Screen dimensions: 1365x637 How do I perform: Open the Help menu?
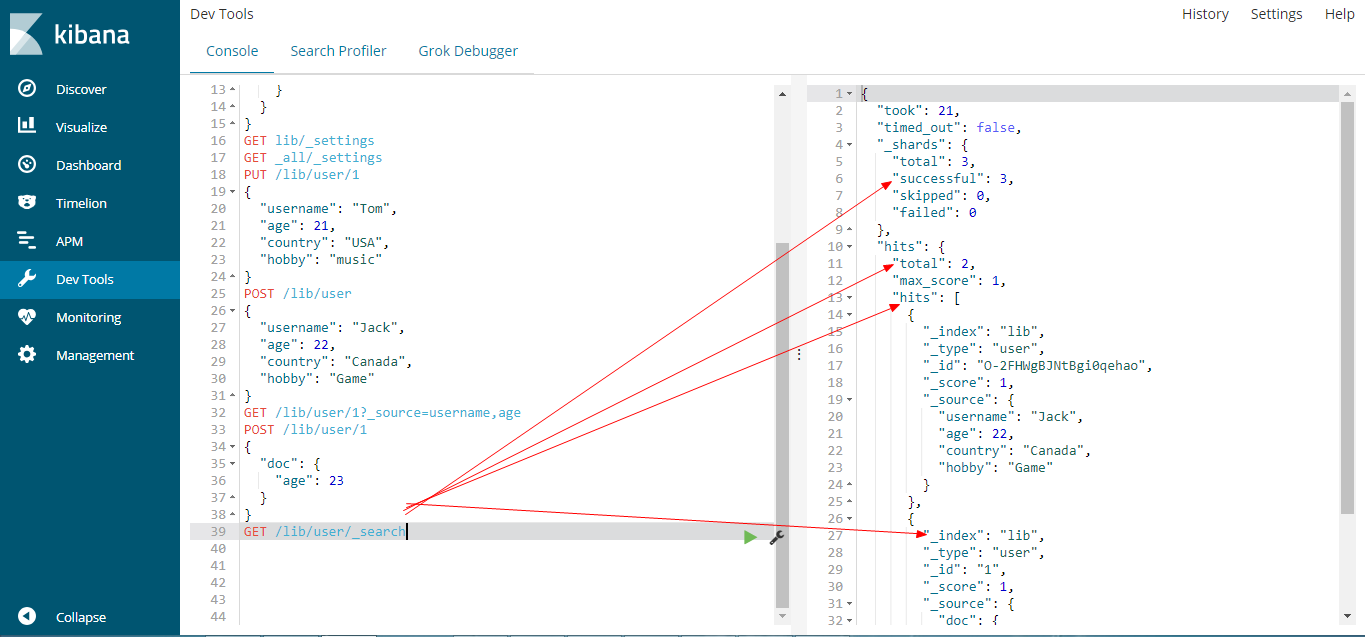coord(1339,14)
